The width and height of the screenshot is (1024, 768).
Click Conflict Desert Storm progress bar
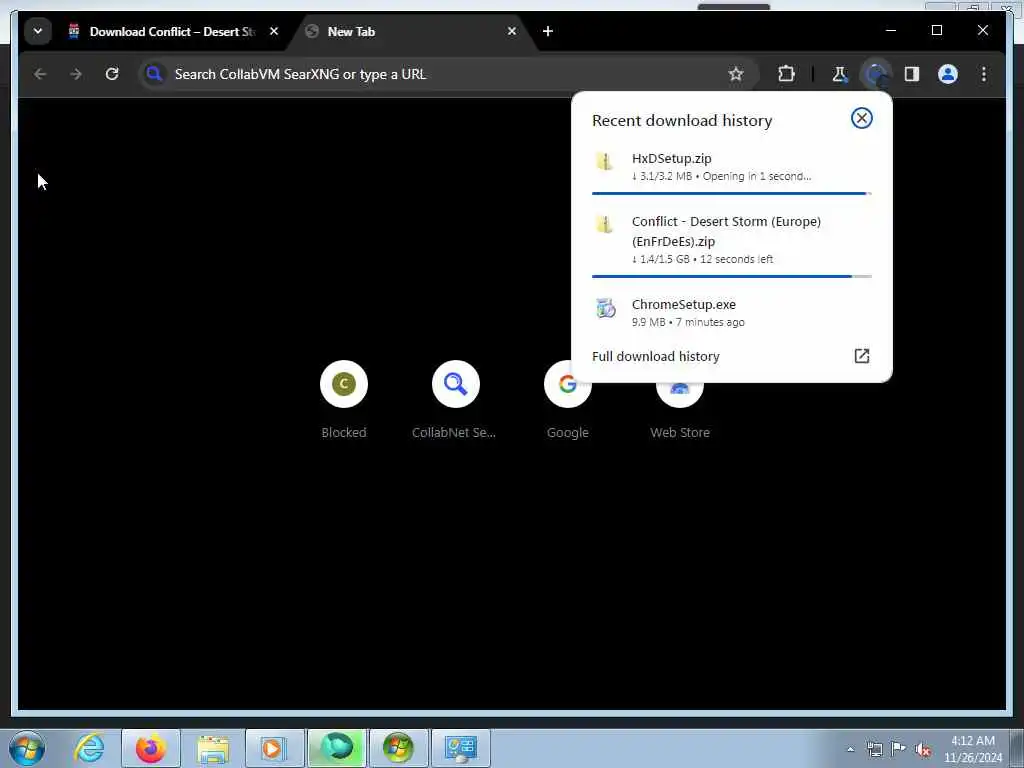pos(731,276)
